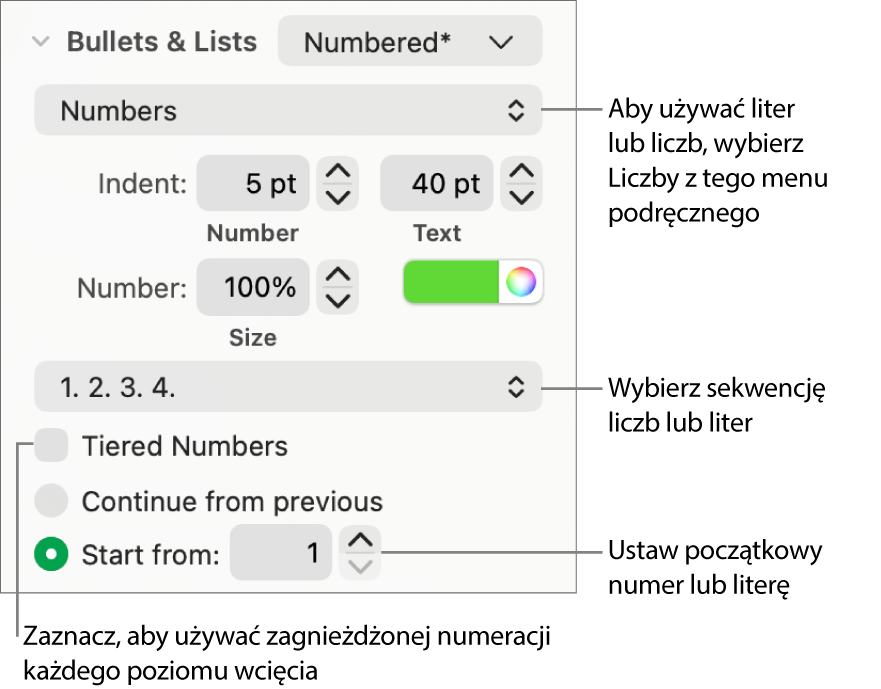Image resolution: width=881 pixels, height=689 pixels.
Task: Click the green number color swatch
Action: (451, 283)
